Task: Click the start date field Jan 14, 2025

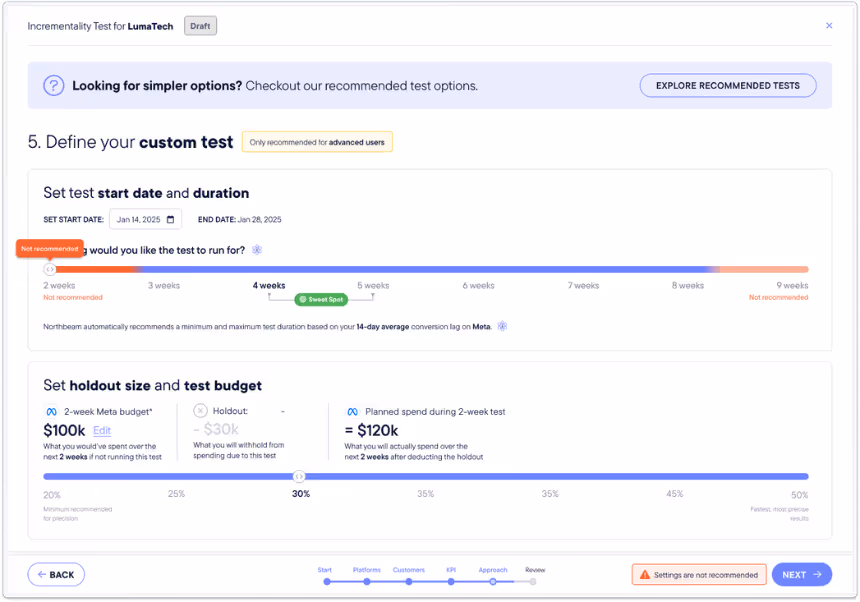Action: (x=145, y=219)
